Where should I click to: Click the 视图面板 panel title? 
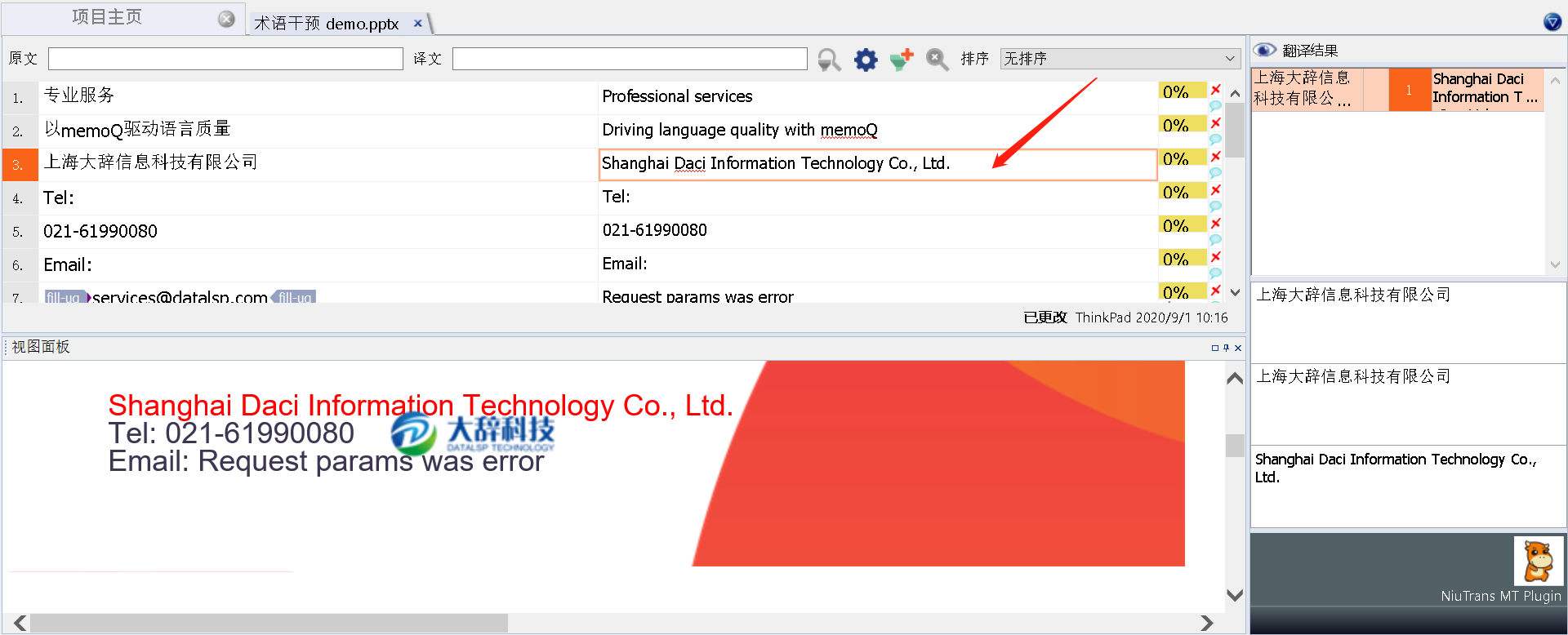tap(41, 347)
